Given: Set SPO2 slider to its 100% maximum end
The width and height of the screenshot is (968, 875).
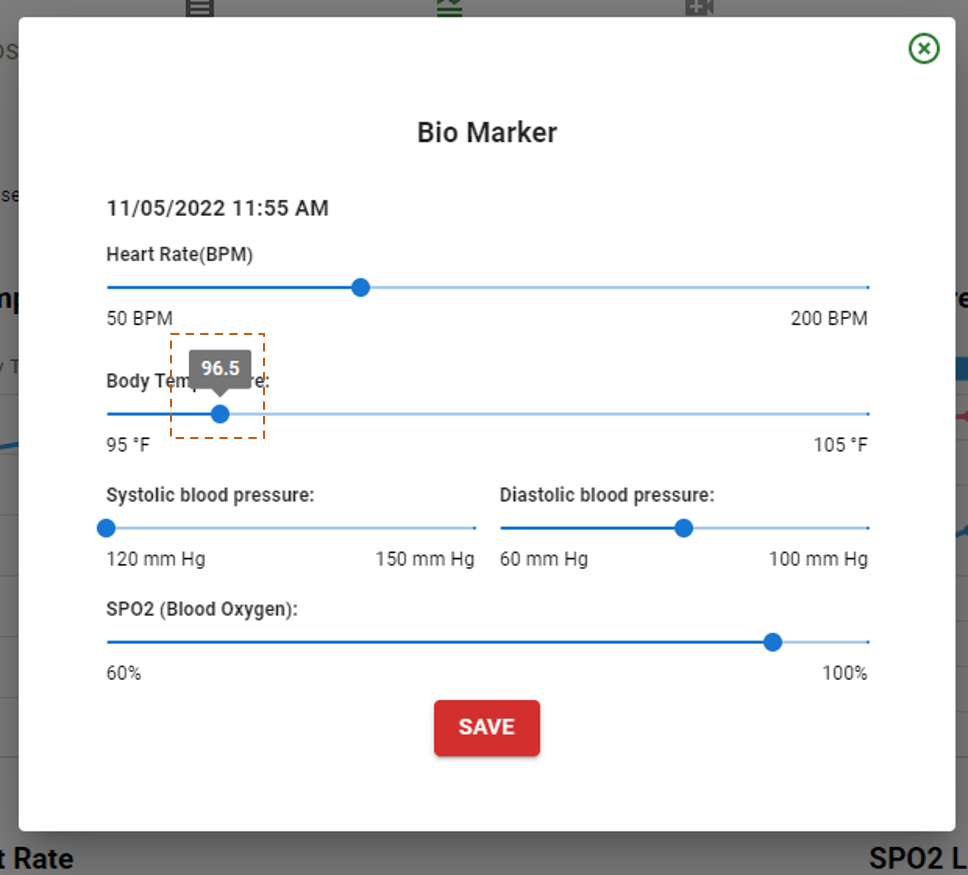Looking at the screenshot, I should [x=866, y=642].
